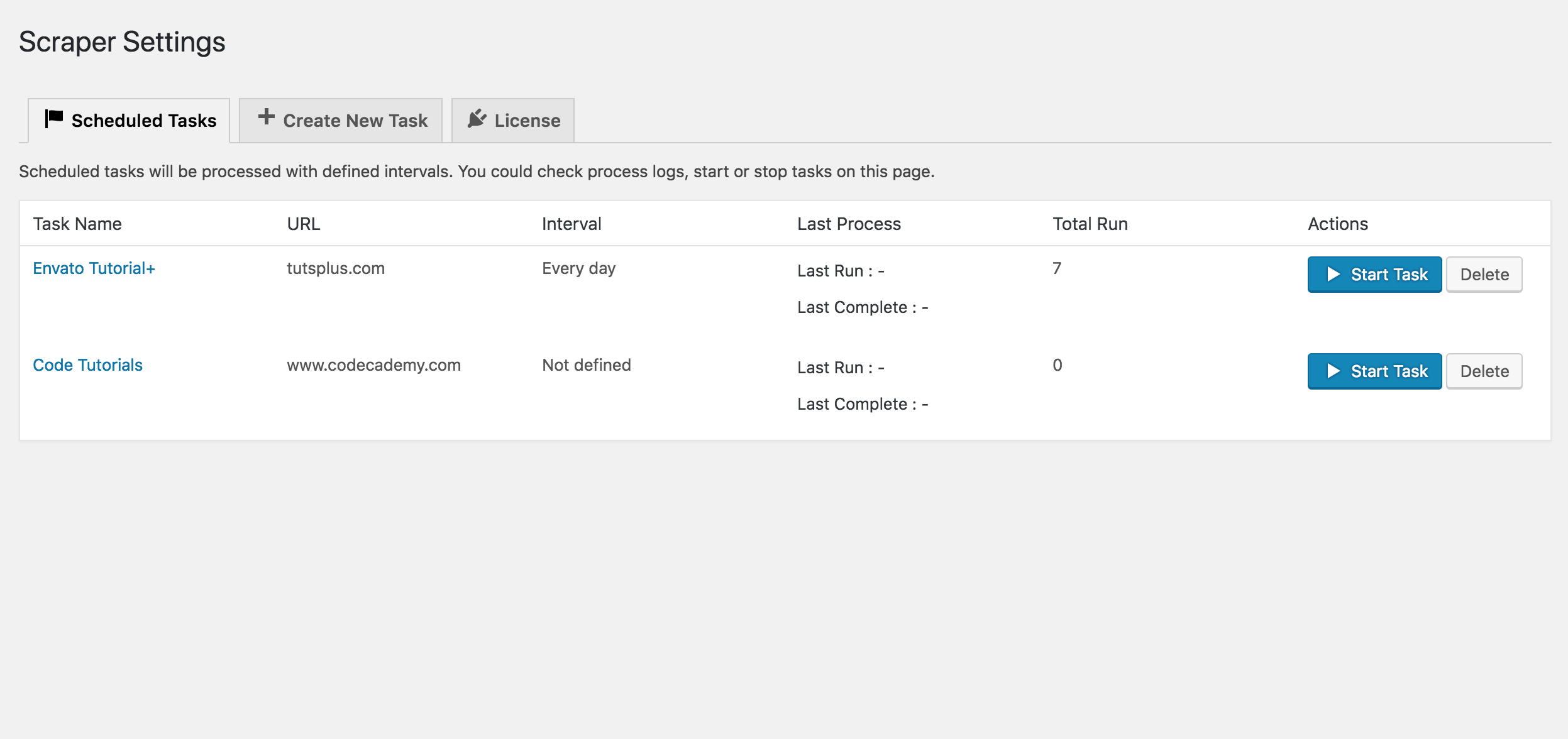The width and height of the screenshot is (1568, 739).
Task: Open the License tab
Action: [x=527, y=121]
